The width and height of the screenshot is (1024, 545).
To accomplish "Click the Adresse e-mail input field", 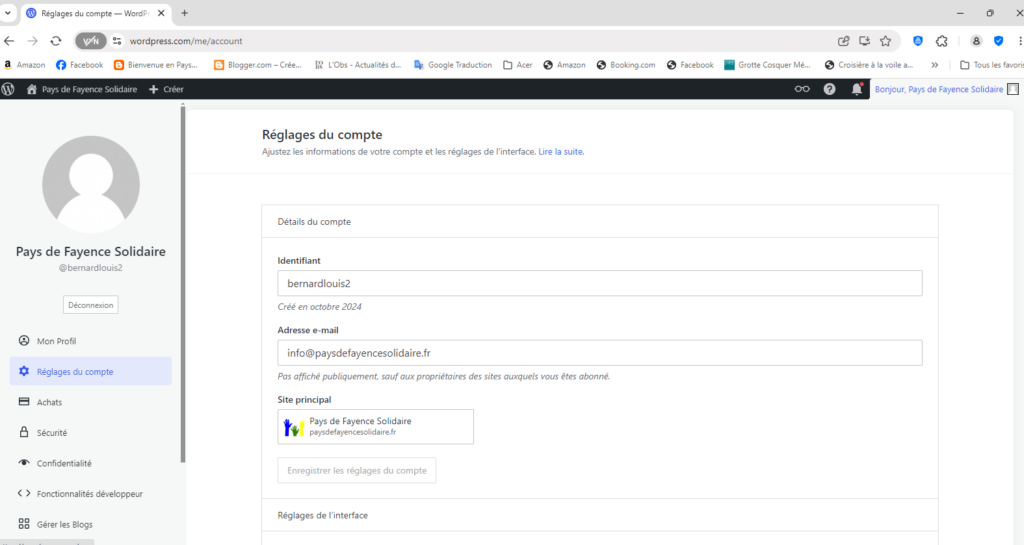I will 600,353.
